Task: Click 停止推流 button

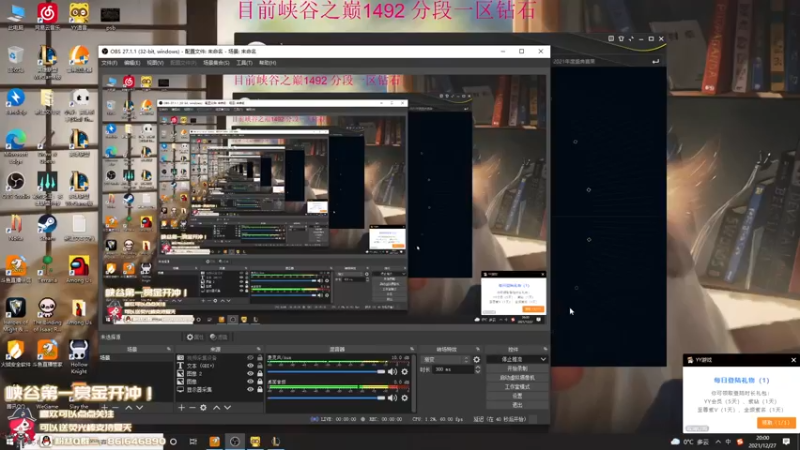Action: [x=512, y=359]
